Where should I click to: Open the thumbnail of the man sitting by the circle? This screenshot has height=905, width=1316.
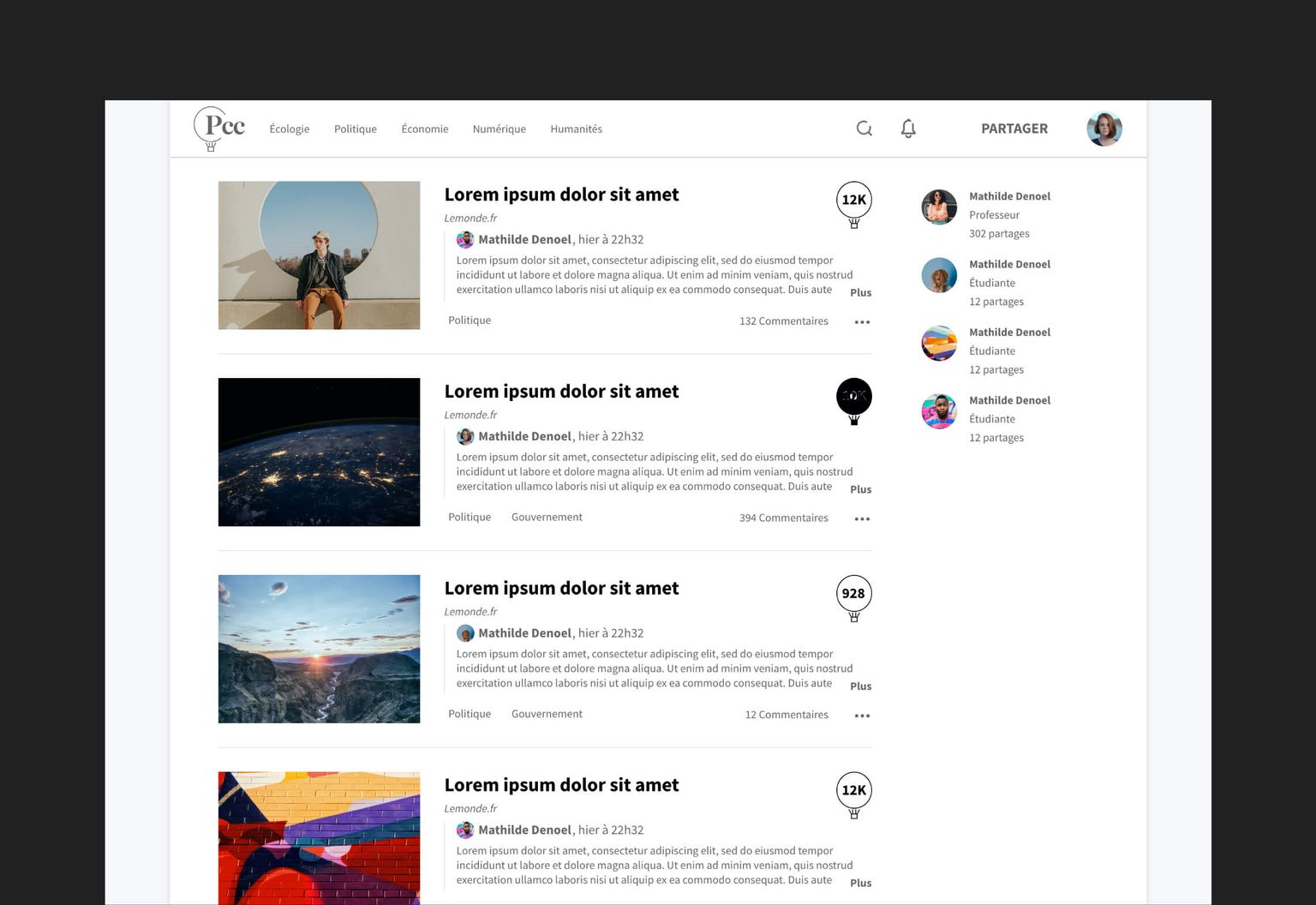point(319,255)
